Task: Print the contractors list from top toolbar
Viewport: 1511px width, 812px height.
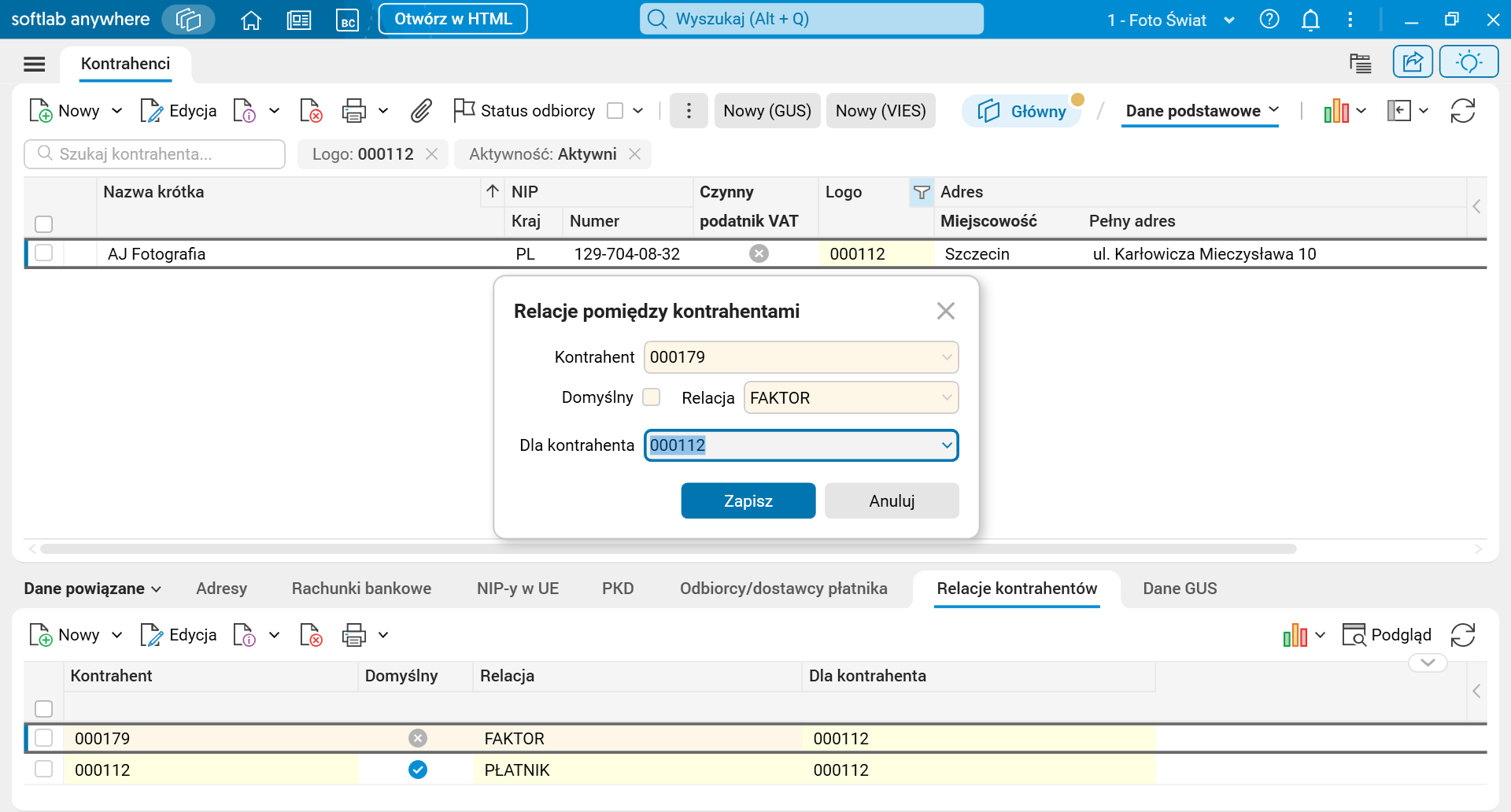Action: click(354, 111)
